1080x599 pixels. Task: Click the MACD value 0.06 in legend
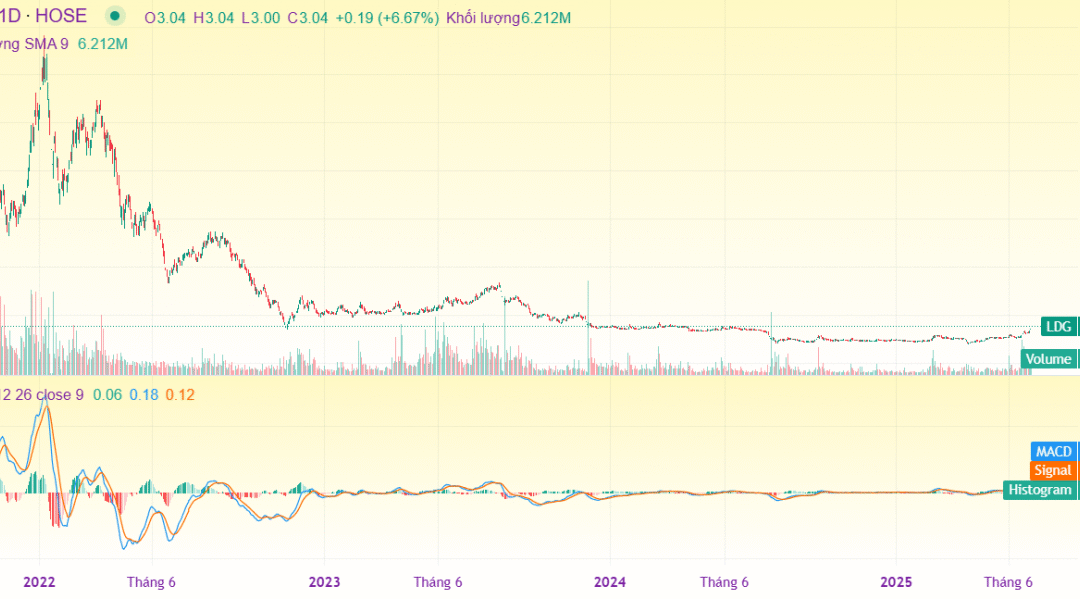(108, 395)
